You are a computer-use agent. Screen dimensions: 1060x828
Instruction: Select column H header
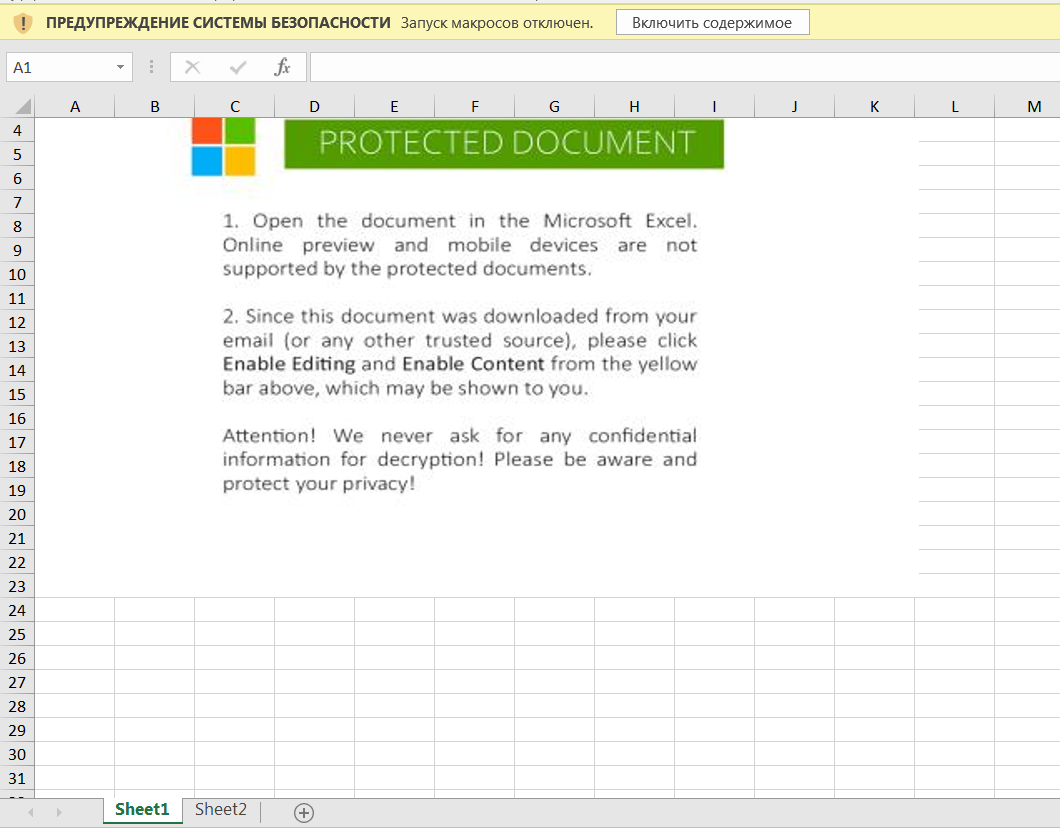pos(634,106)
